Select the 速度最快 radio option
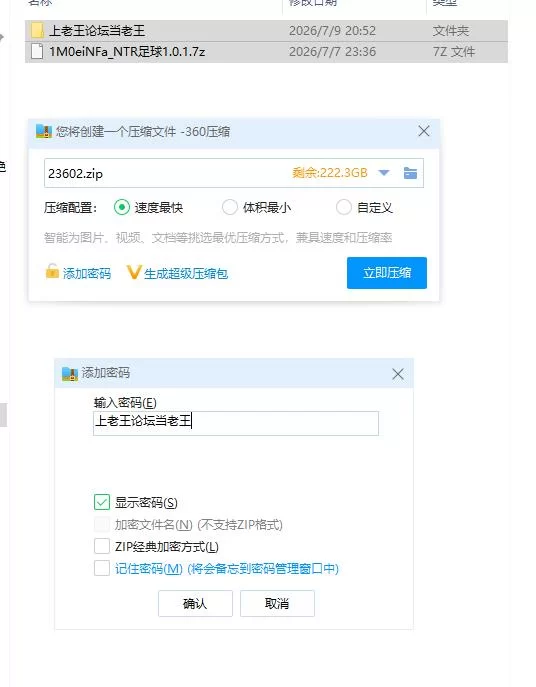This screenshot has width=536, height=687. 122,207
